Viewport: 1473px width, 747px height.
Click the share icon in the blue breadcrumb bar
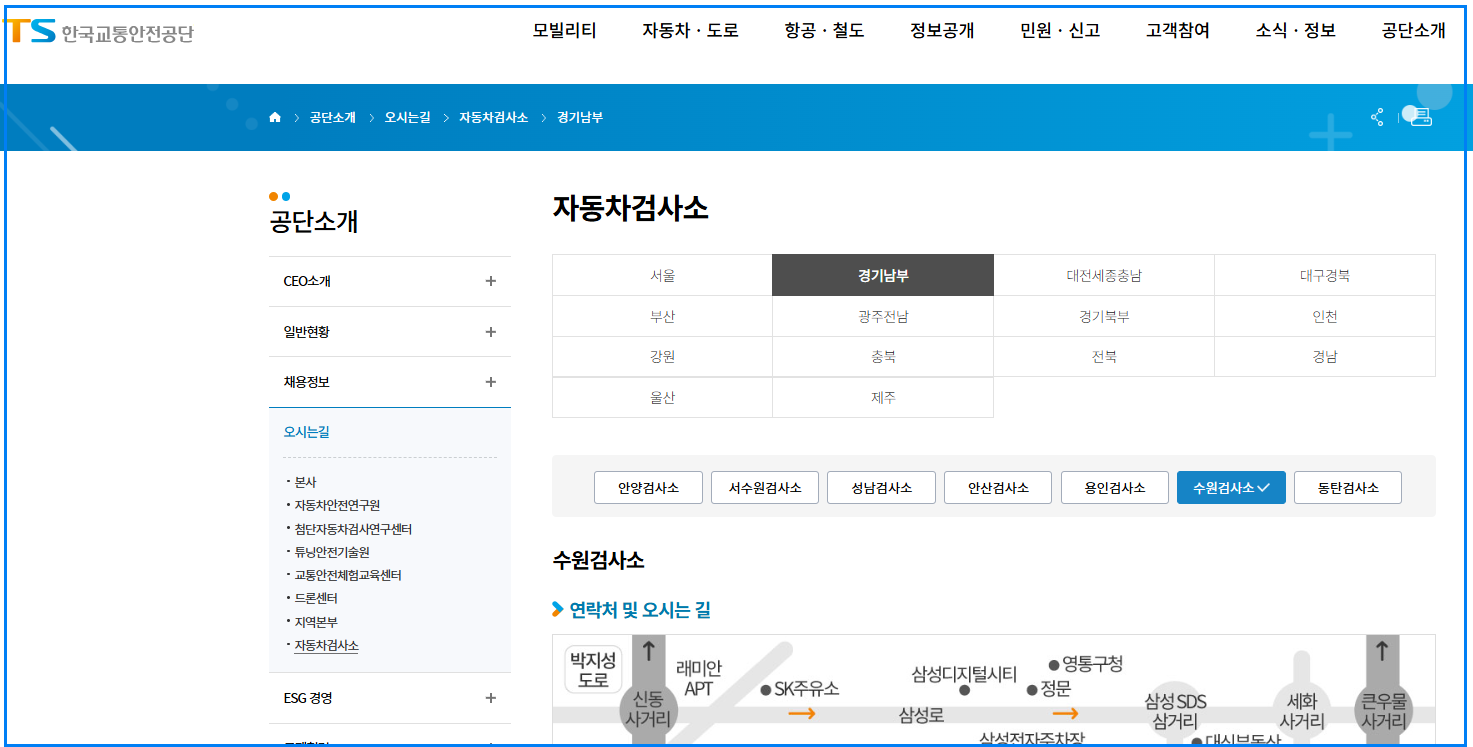point(1377,117)
